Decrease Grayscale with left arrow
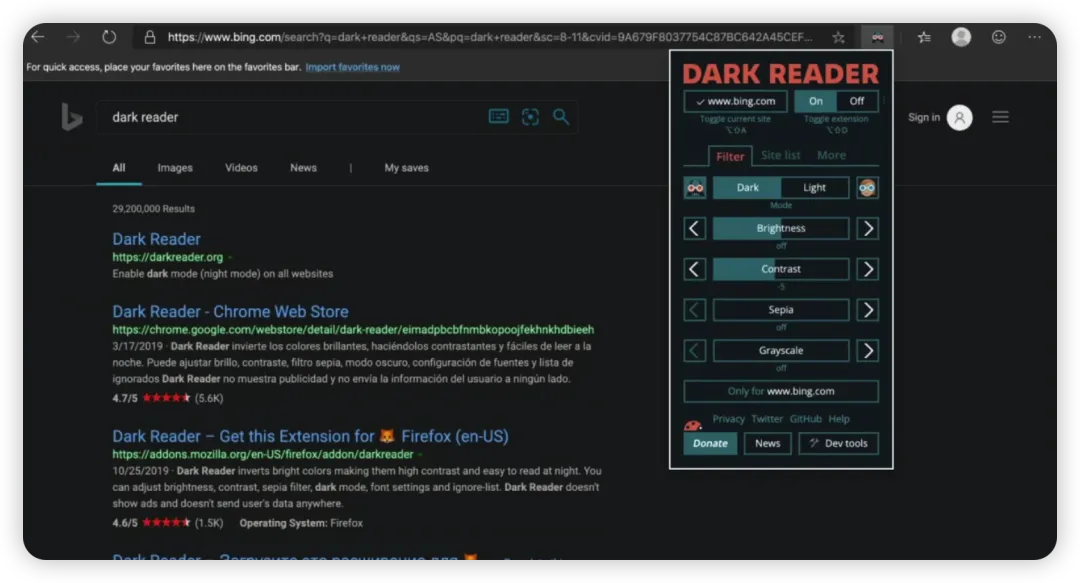Image resolution: width=1080 pixels, height=583 pixels. [x=694, y=351]
